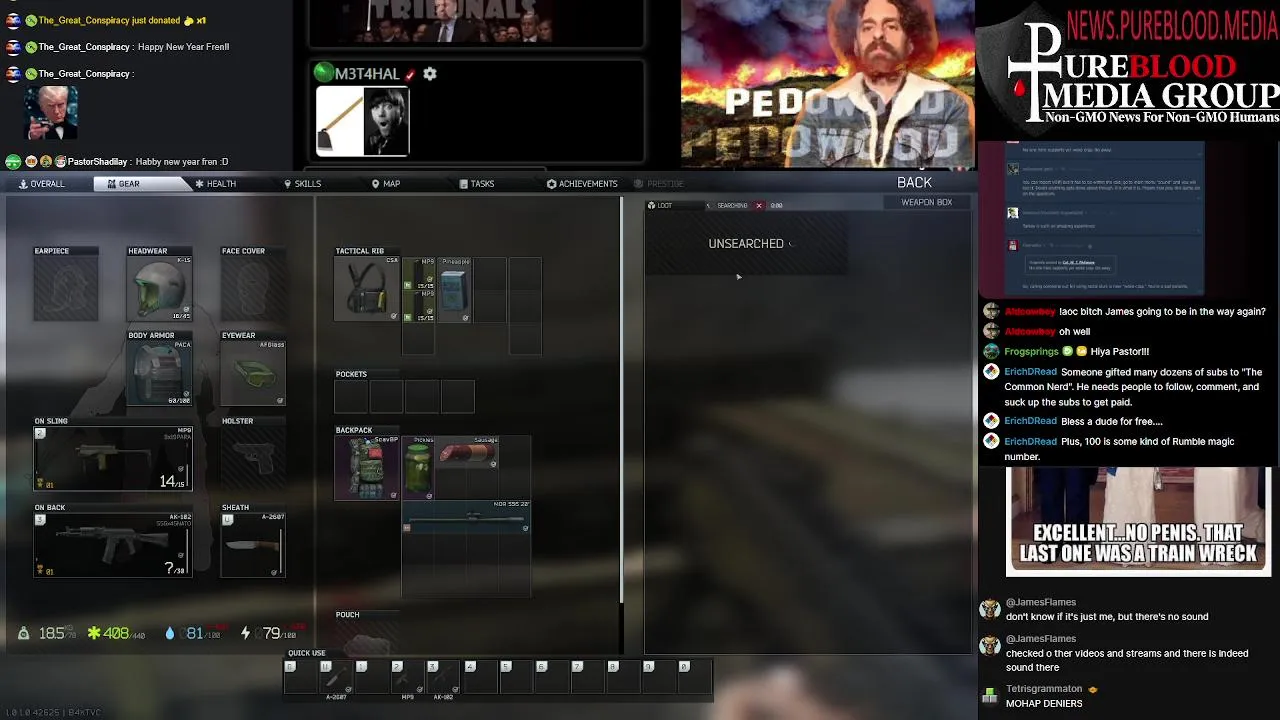Select quick use slot with A-2607 knife

(336, 677)
